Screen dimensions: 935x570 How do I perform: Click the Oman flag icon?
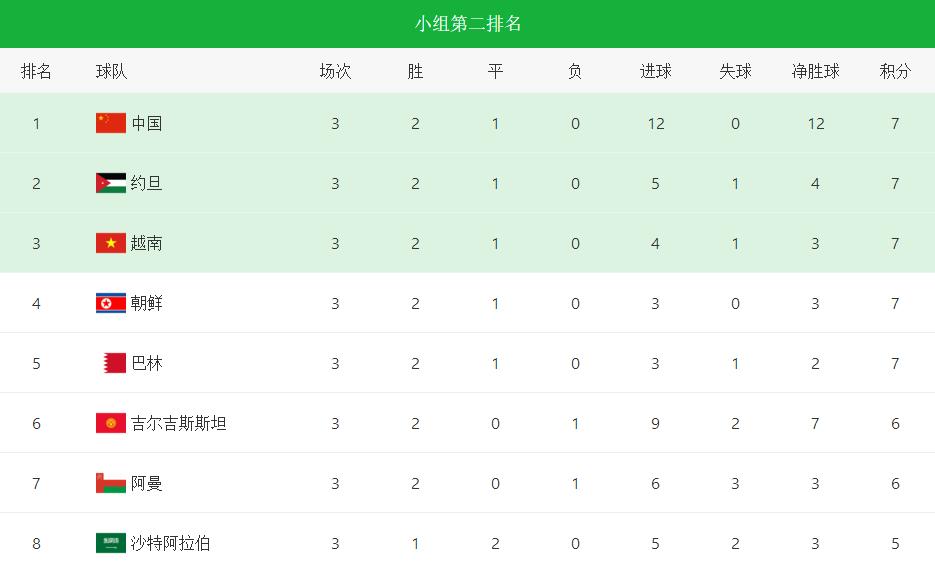pyautogui.click(x=111, y=483)
